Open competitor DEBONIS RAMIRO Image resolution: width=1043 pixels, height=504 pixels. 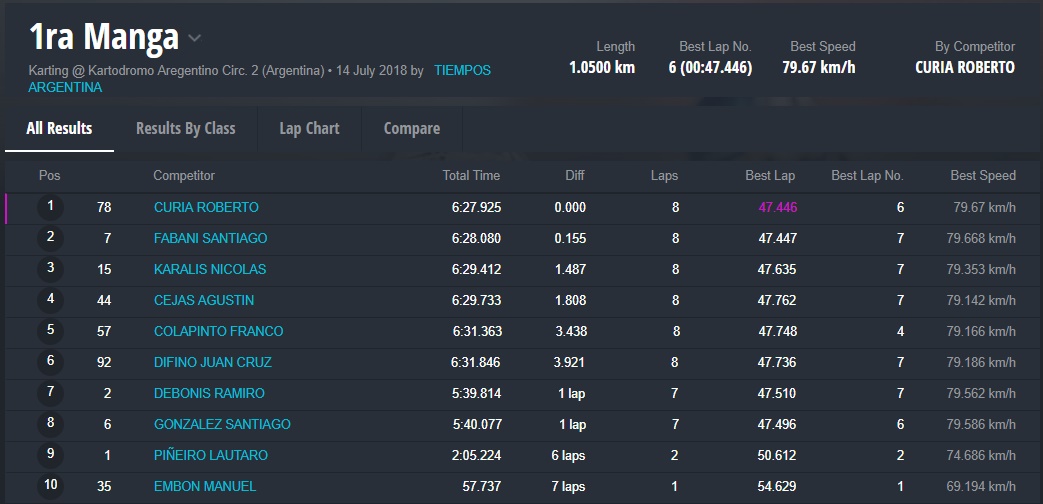point(209,393)
